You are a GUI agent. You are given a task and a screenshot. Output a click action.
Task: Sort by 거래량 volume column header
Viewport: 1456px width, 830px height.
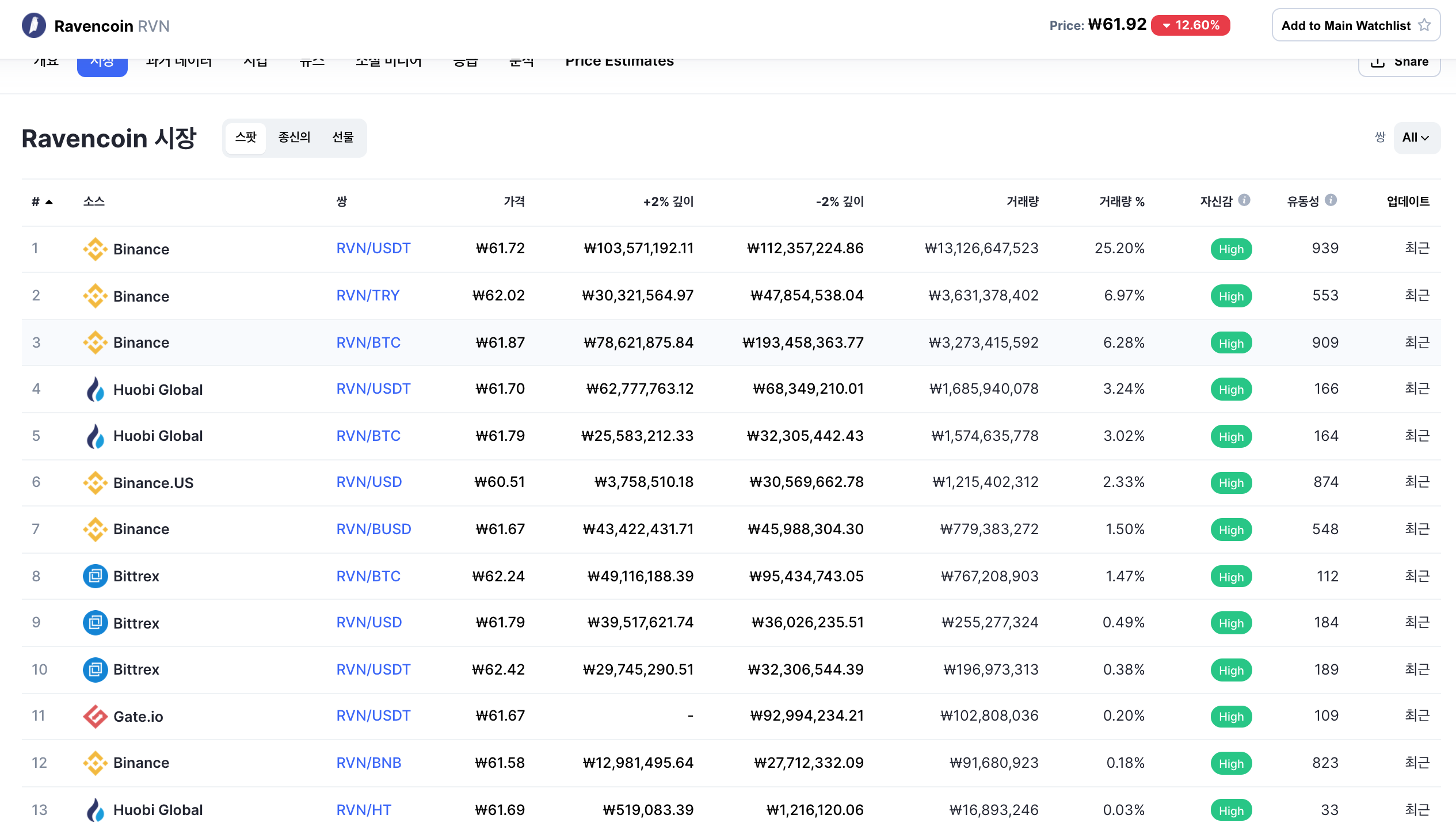pos(1022,201)
